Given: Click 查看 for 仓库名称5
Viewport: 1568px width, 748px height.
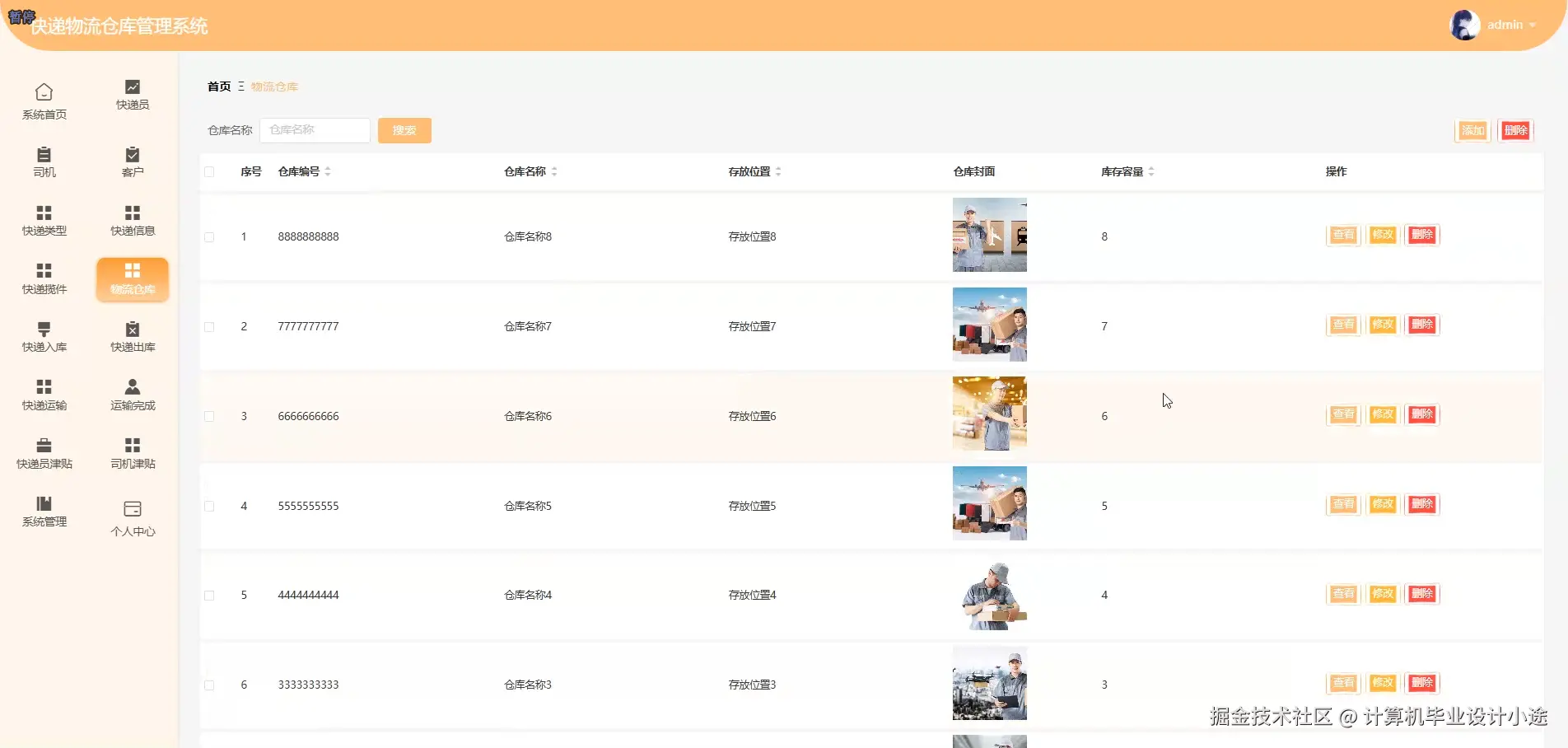Looking at the screenshot, I should [x=1343, y=504].
